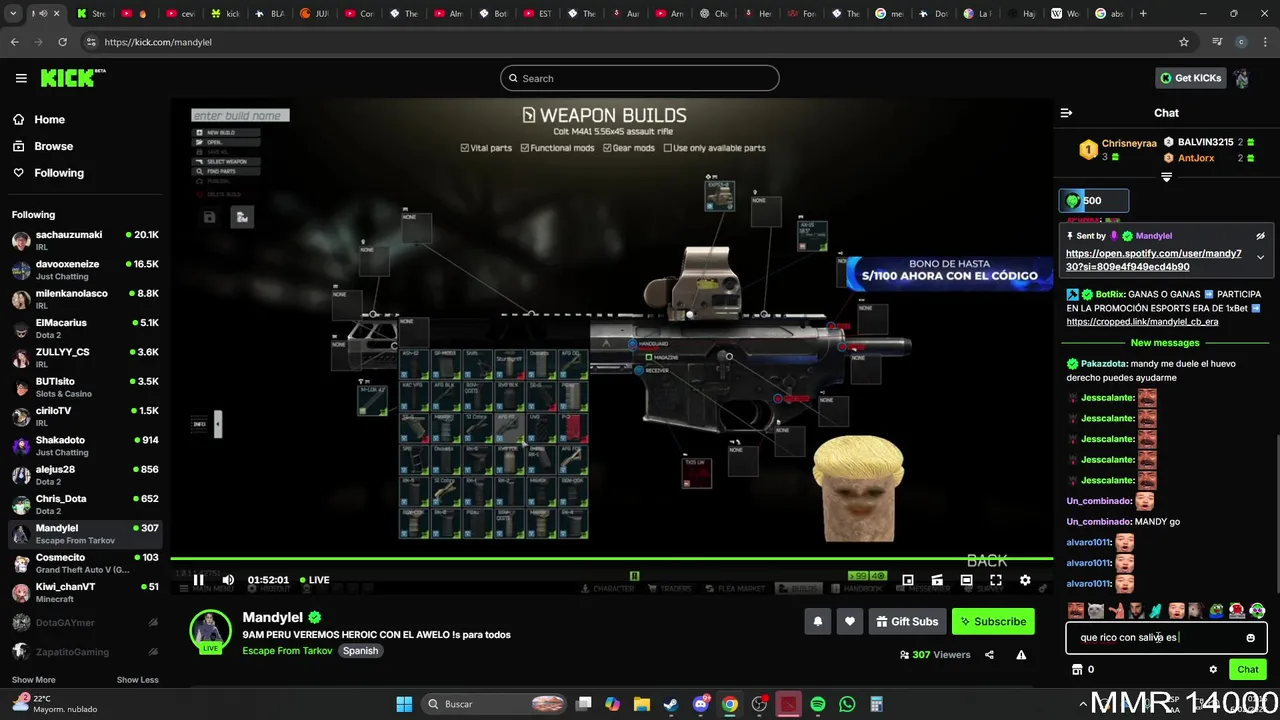Click the Spanish language tag
Image resolution: width=1280 pixels, height=720 pixels.
[x=360, y=651]
